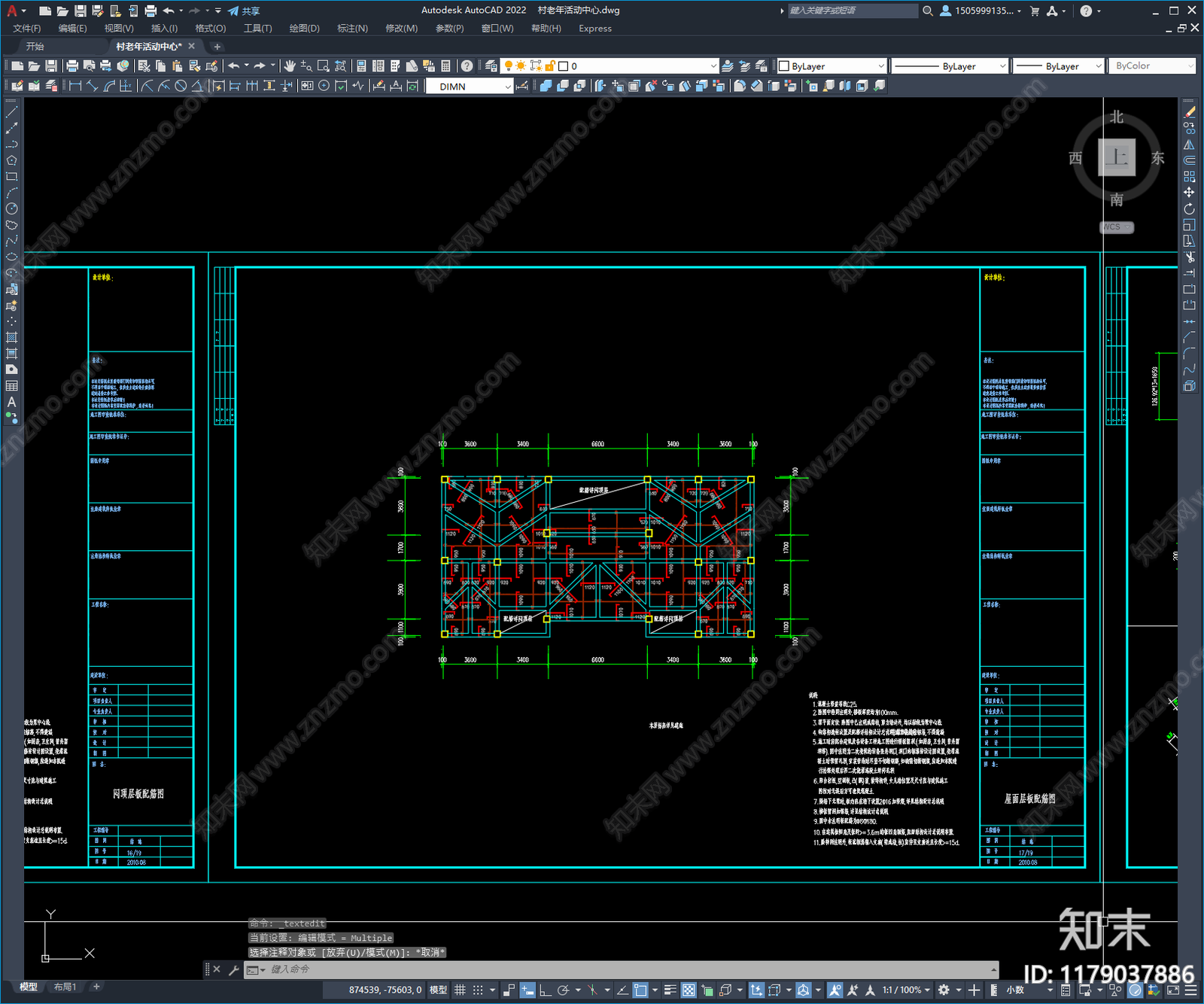Select the Circle tool in draw toolbar
1204x1004 pixels.
[11, 208]
